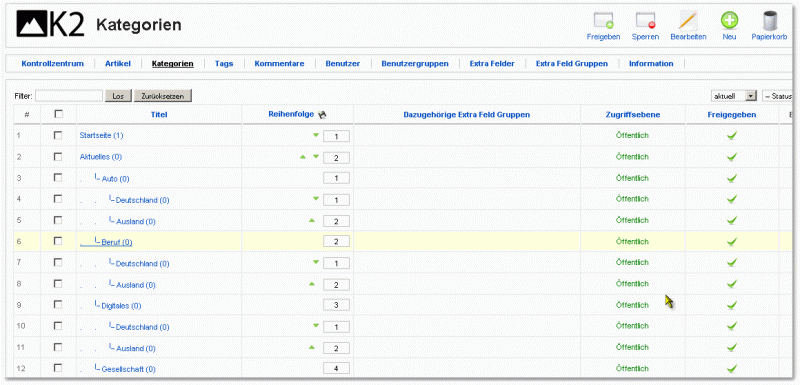
Task: Open the Status filter dropdown
Action: pos(778,96)
